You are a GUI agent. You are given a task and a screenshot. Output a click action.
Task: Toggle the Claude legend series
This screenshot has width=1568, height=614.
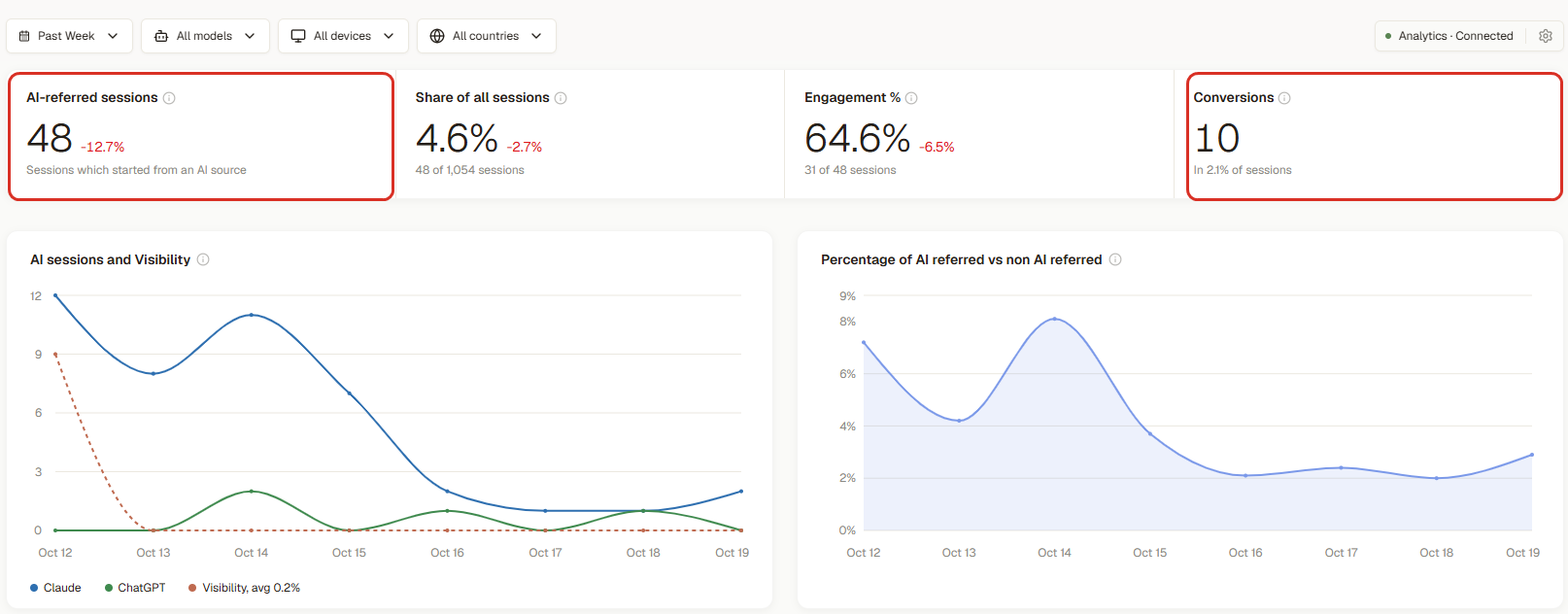click(x=55, y=588)
